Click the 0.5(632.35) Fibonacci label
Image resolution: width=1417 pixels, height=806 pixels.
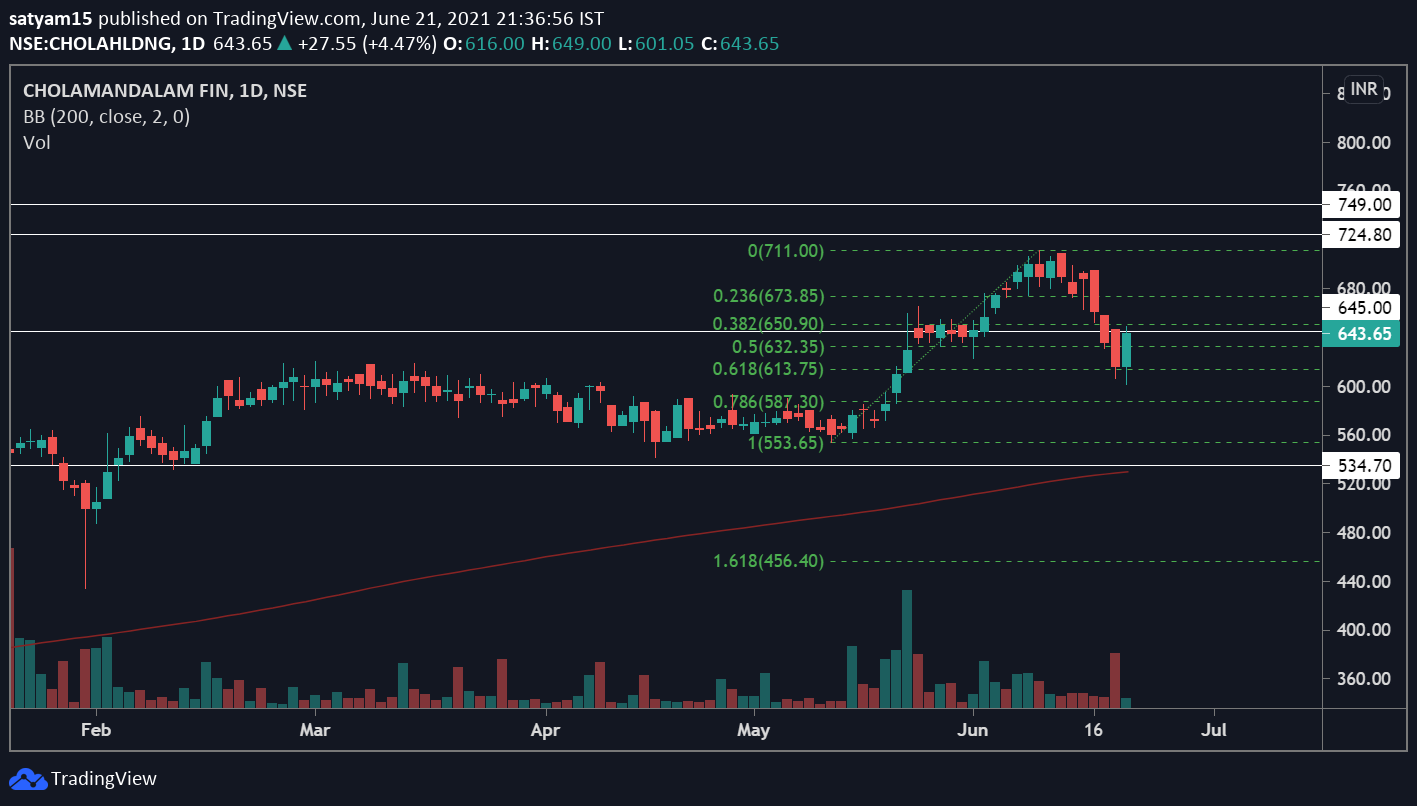coord(778,347)
